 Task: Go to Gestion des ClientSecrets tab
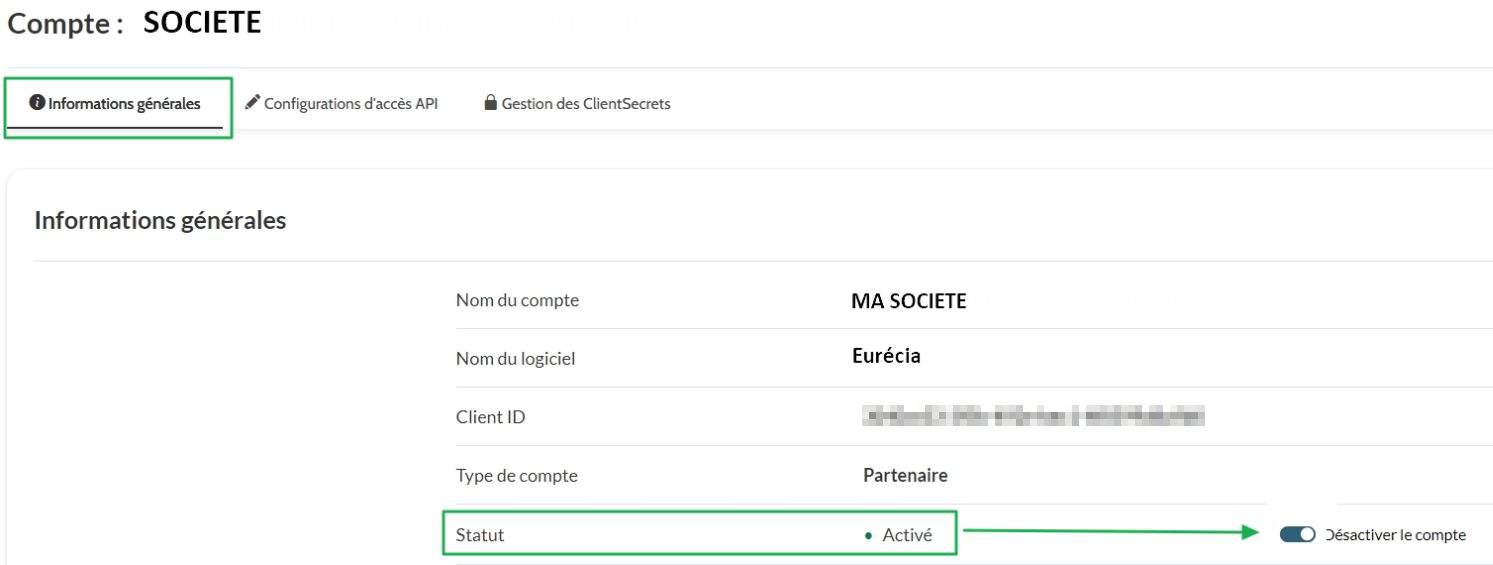(x=585, y=104)
